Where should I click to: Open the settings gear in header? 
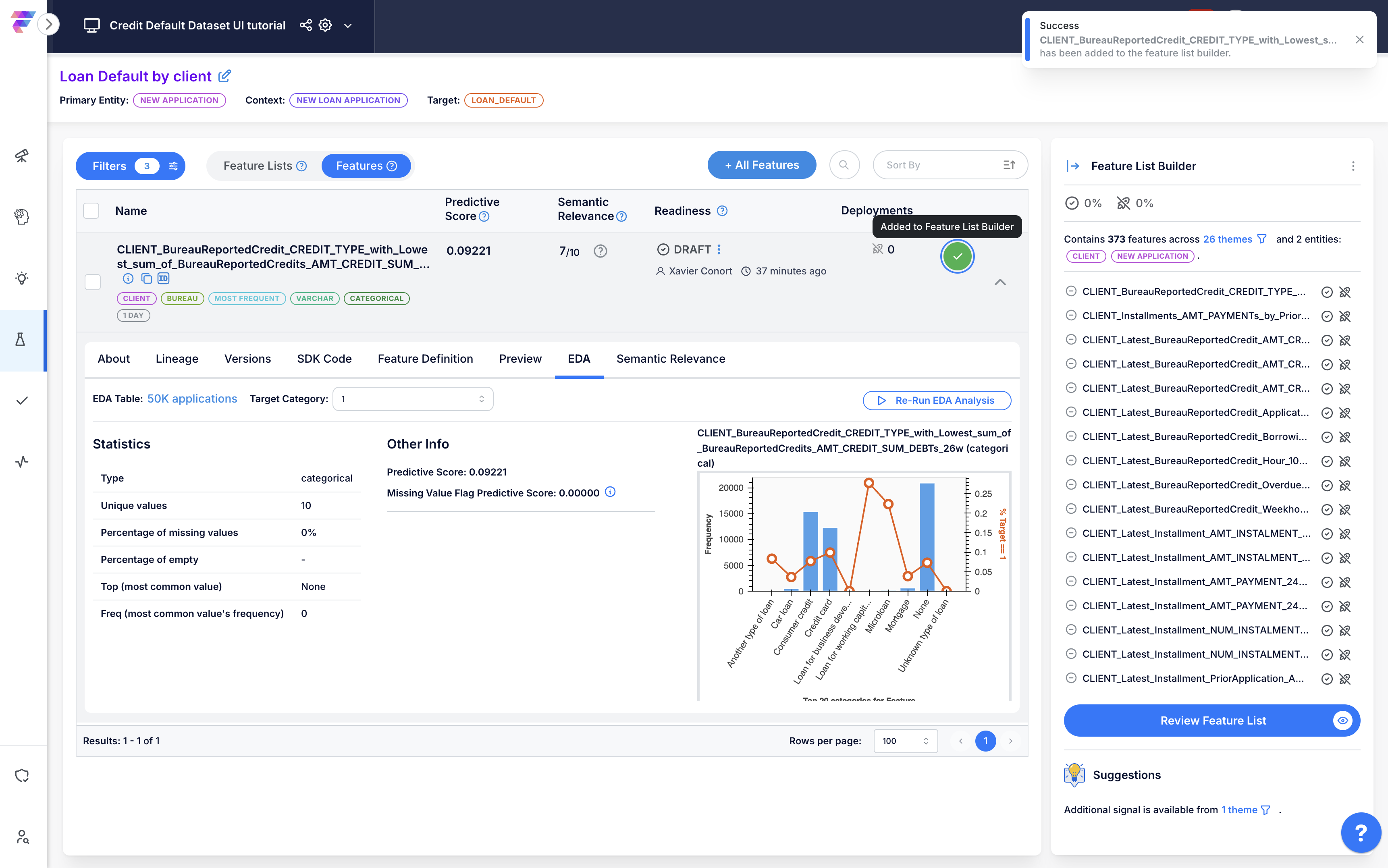pos(326,25)
